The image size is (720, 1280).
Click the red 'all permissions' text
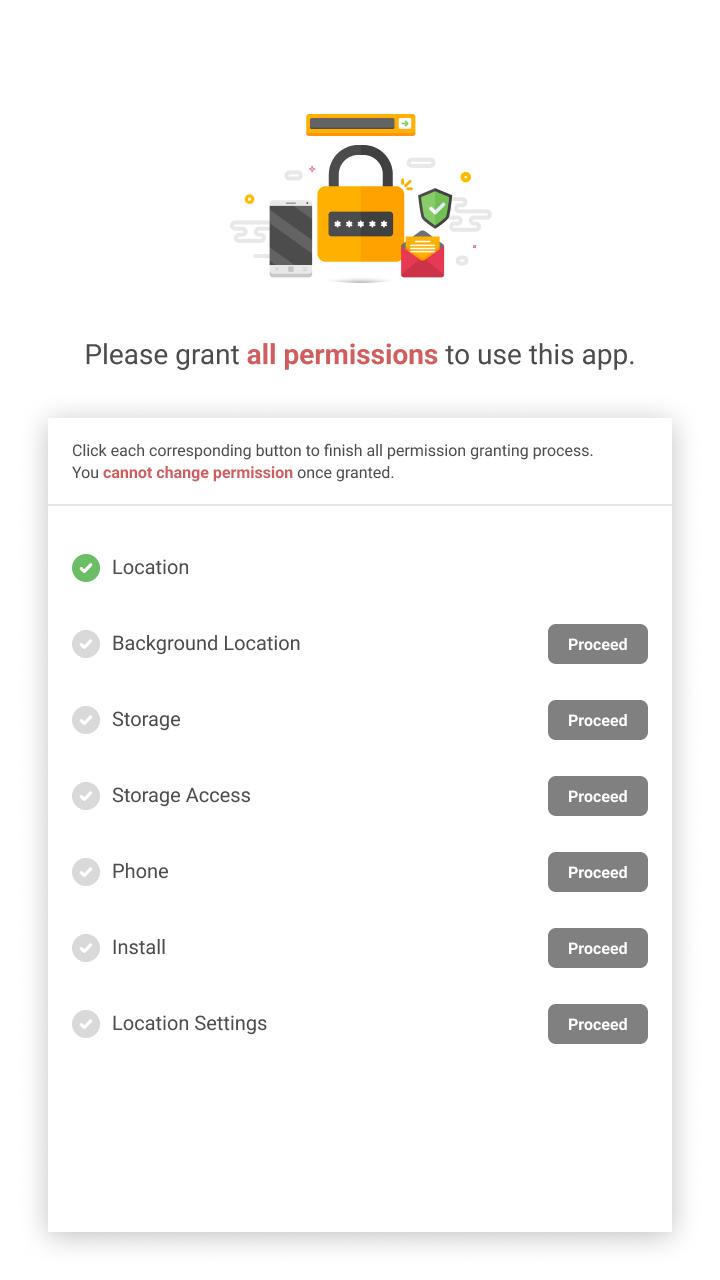click(x=342, y=355)
